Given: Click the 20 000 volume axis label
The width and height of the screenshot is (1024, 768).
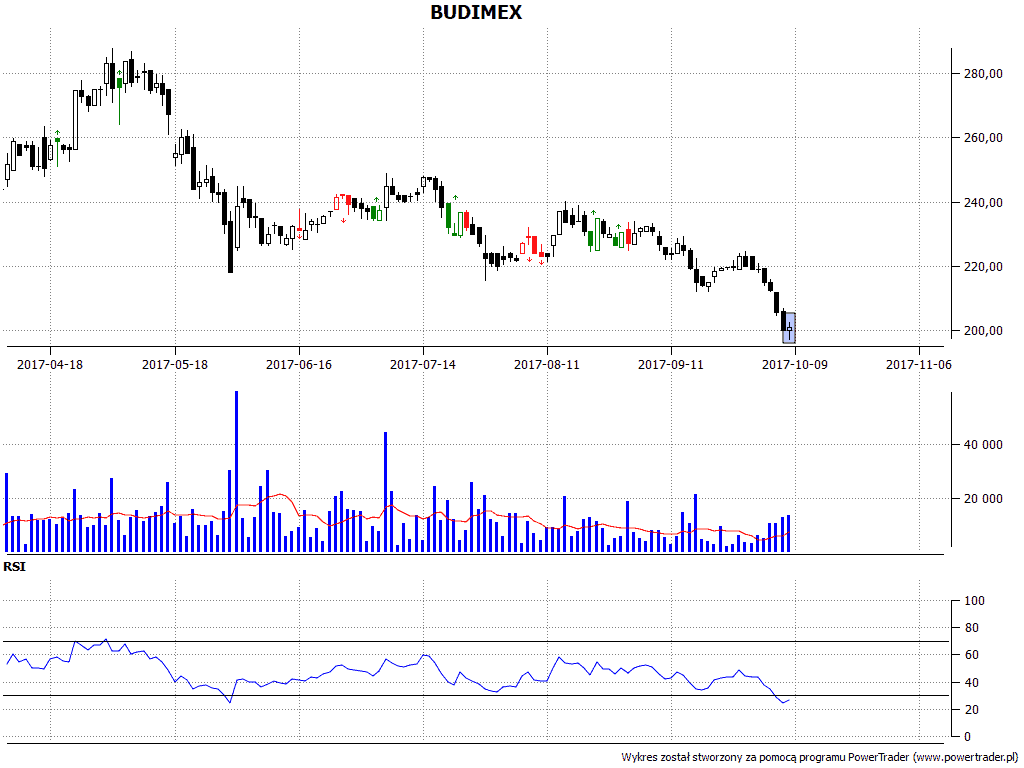Looking at the screenshot, I should tap(984, 499).
